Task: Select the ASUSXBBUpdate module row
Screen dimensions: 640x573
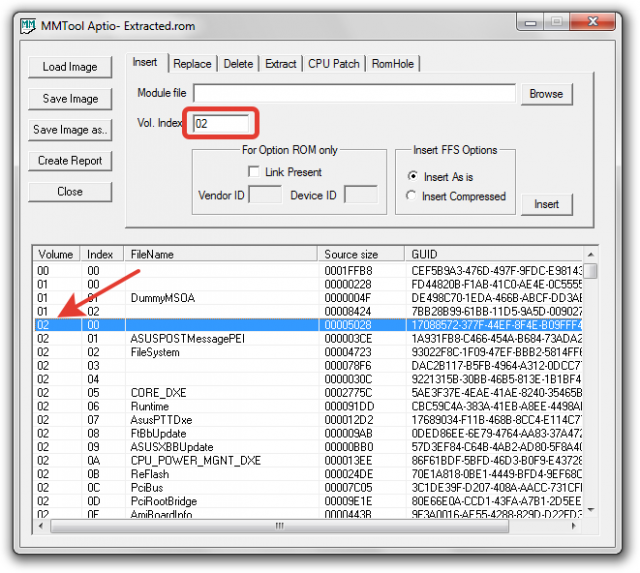Action: (308, 447)
